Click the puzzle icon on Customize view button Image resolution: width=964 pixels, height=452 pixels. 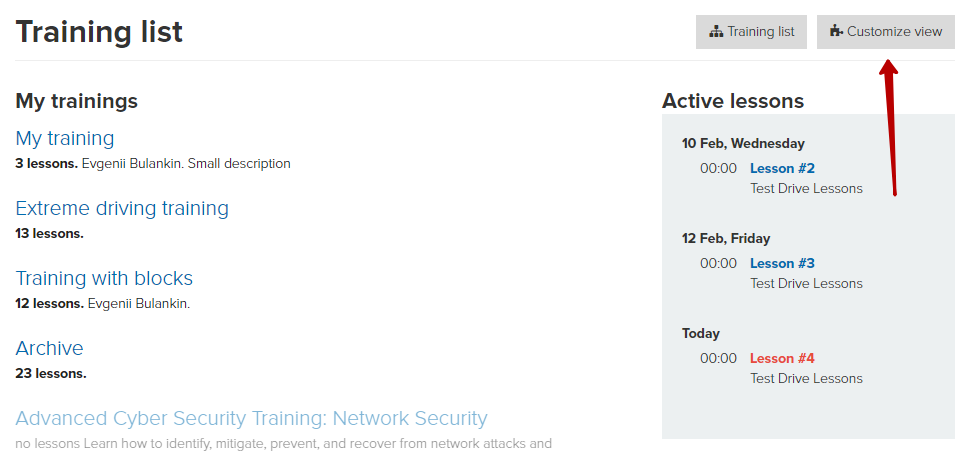(836, 31)
